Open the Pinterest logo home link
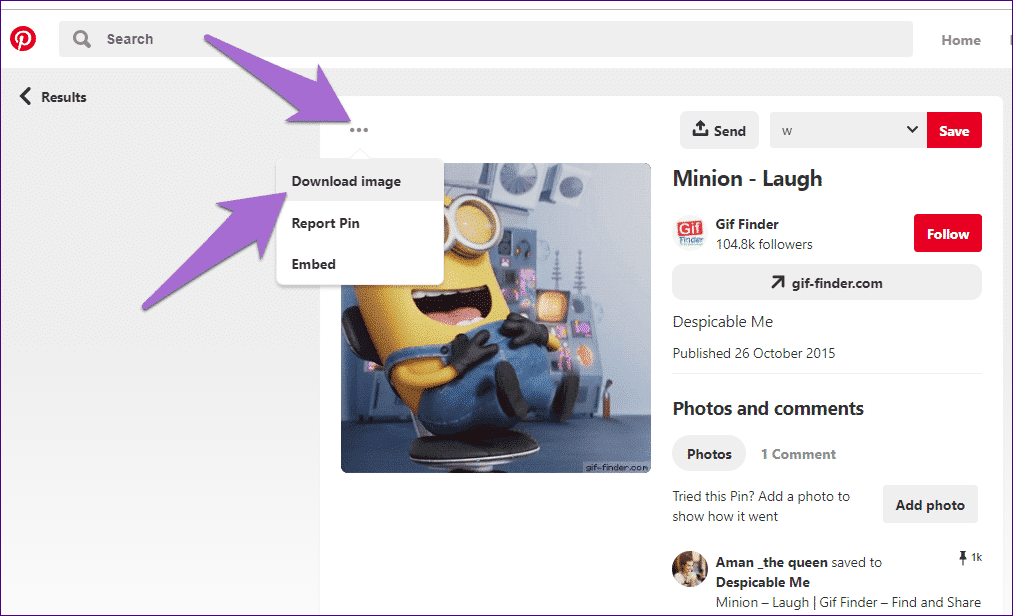The height and width of the screenshot is (616, 1013). pos(23,39)
